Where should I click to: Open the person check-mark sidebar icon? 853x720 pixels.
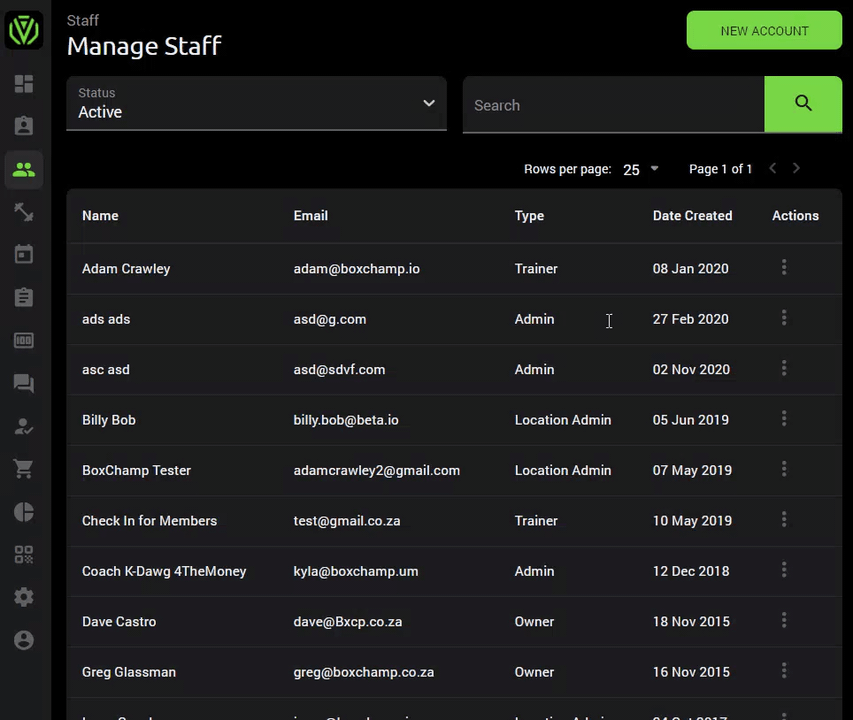tap(24, 426)
